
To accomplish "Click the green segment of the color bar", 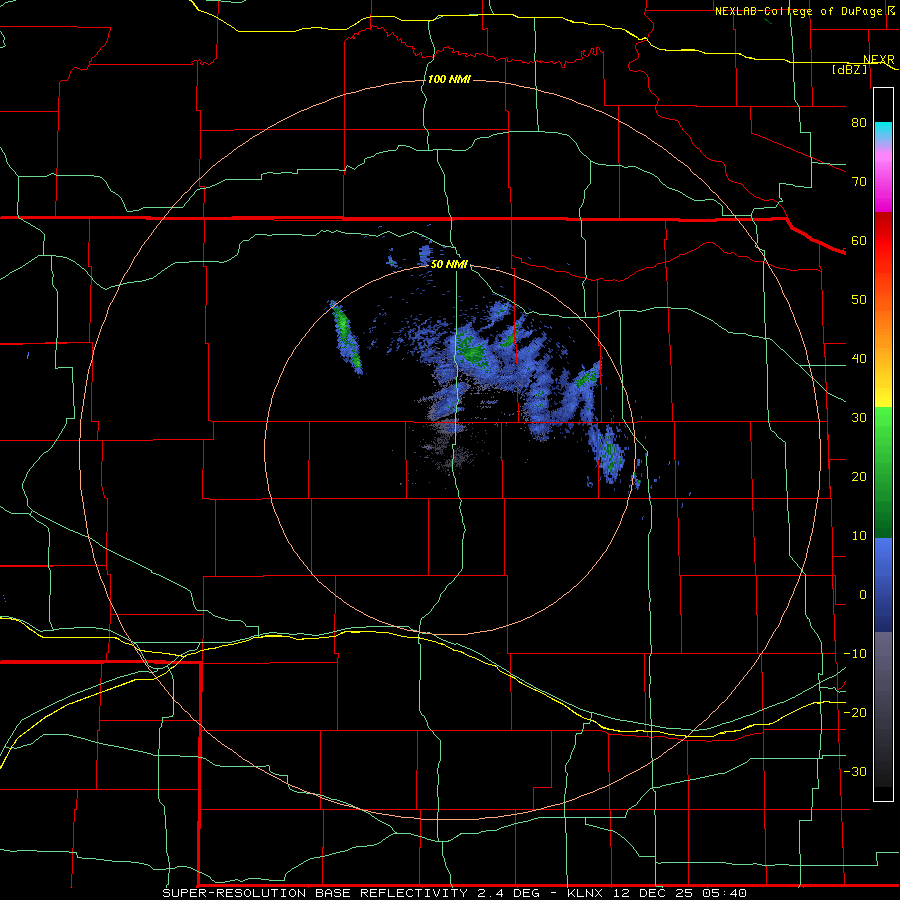I will click(883, 472).
